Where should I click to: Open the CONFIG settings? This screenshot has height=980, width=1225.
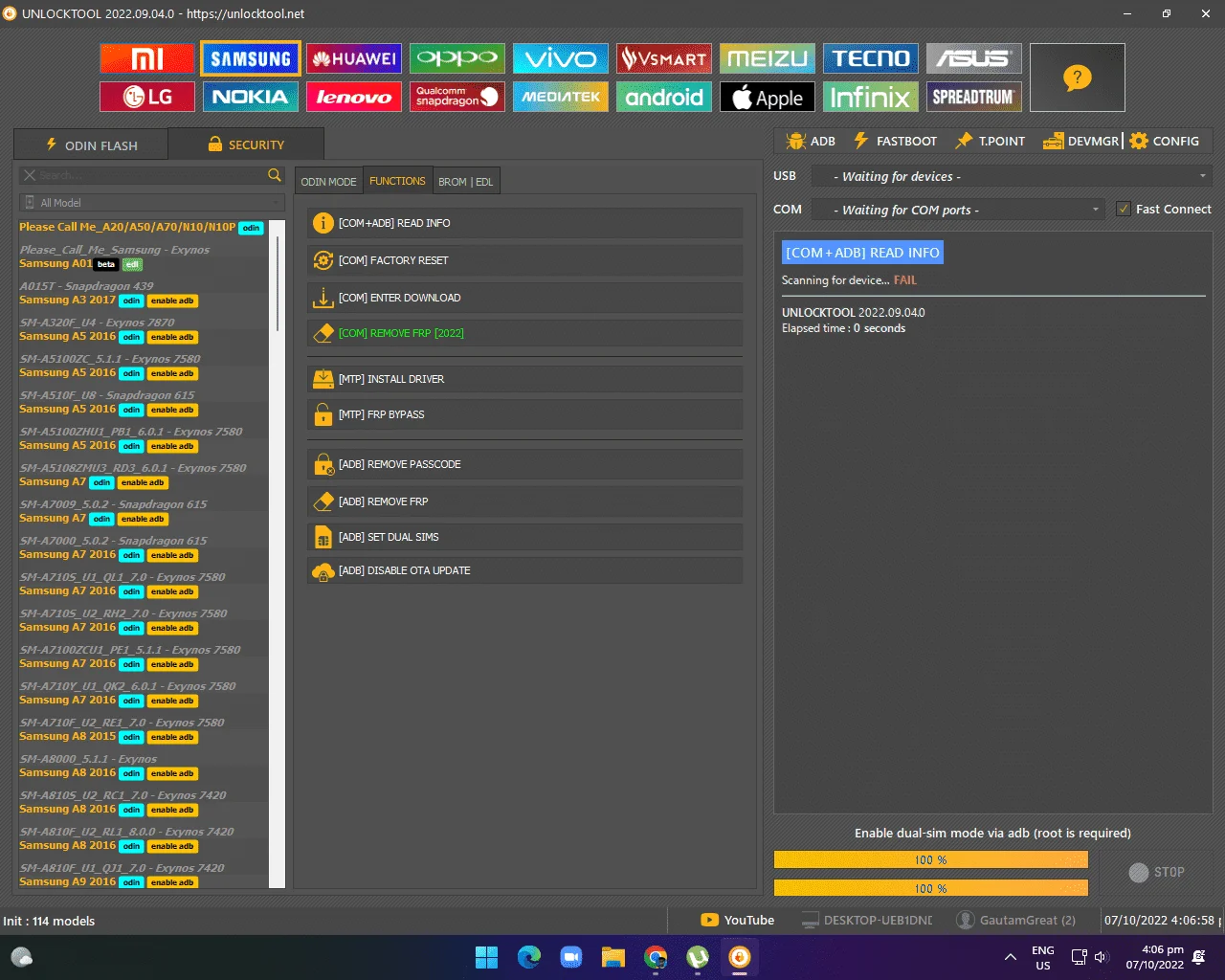1164,141
